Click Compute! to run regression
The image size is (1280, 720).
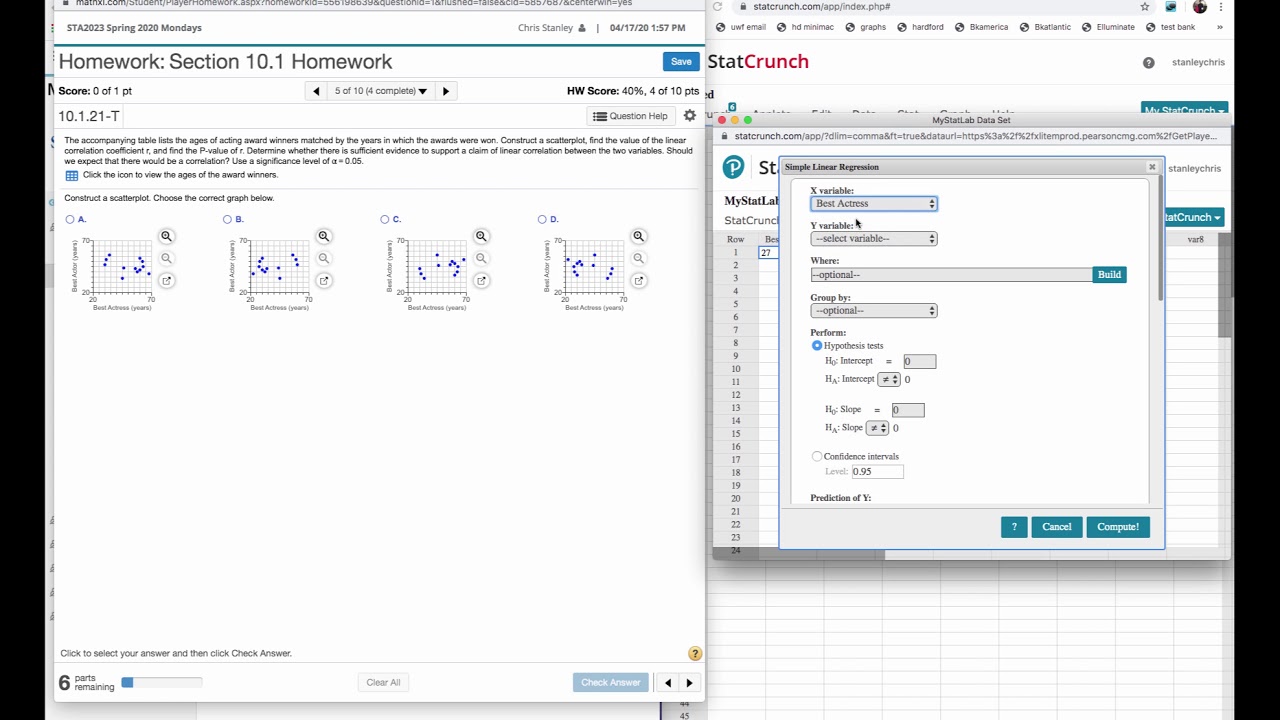[x=1117, y=527]
